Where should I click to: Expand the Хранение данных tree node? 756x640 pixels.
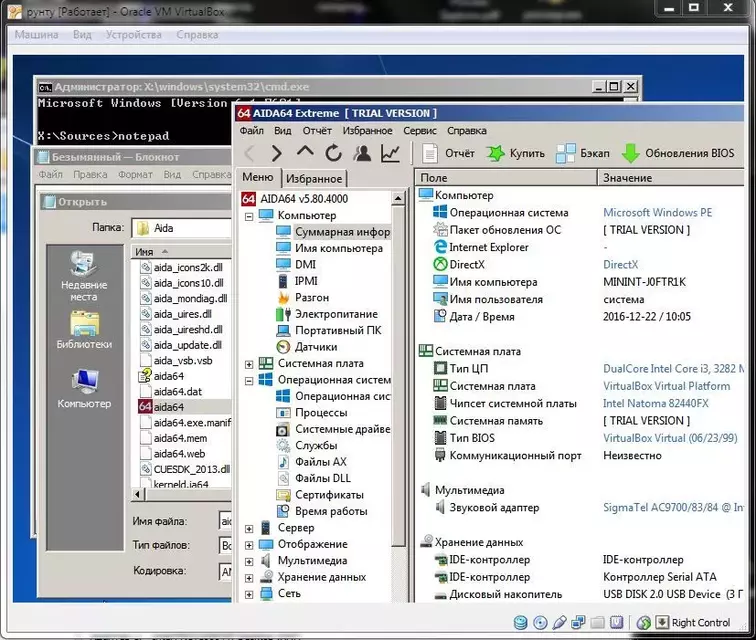(x=249, y=578)
